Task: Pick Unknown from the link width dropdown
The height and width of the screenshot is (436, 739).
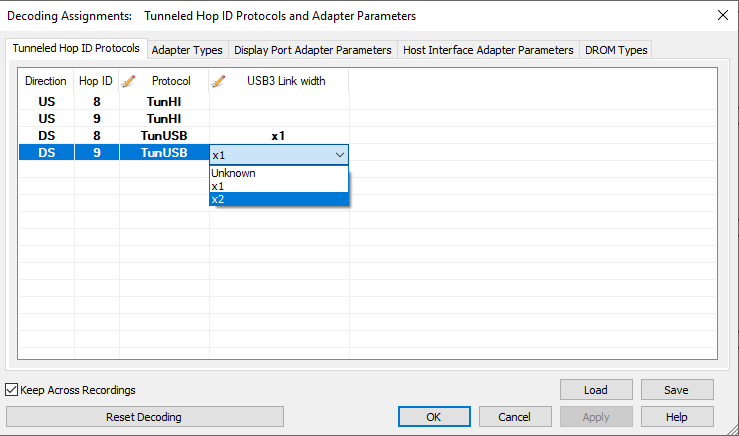Action: click(279, 173)
